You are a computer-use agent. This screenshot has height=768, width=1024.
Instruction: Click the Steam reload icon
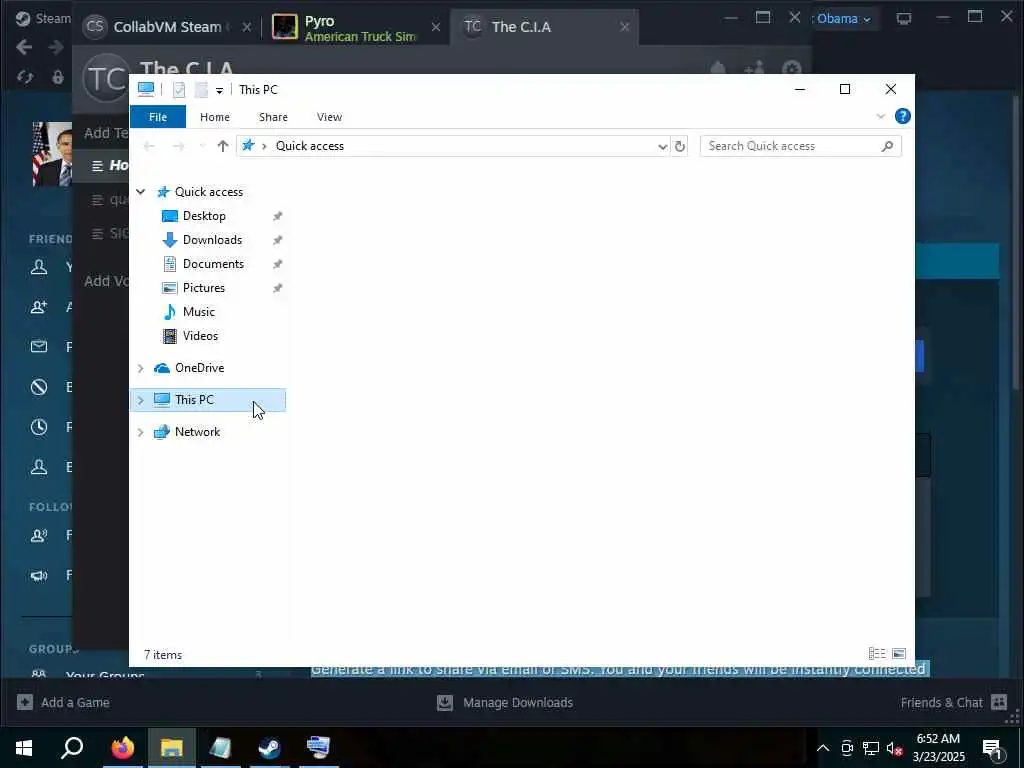pyautogui.click(x=25, y=77)
